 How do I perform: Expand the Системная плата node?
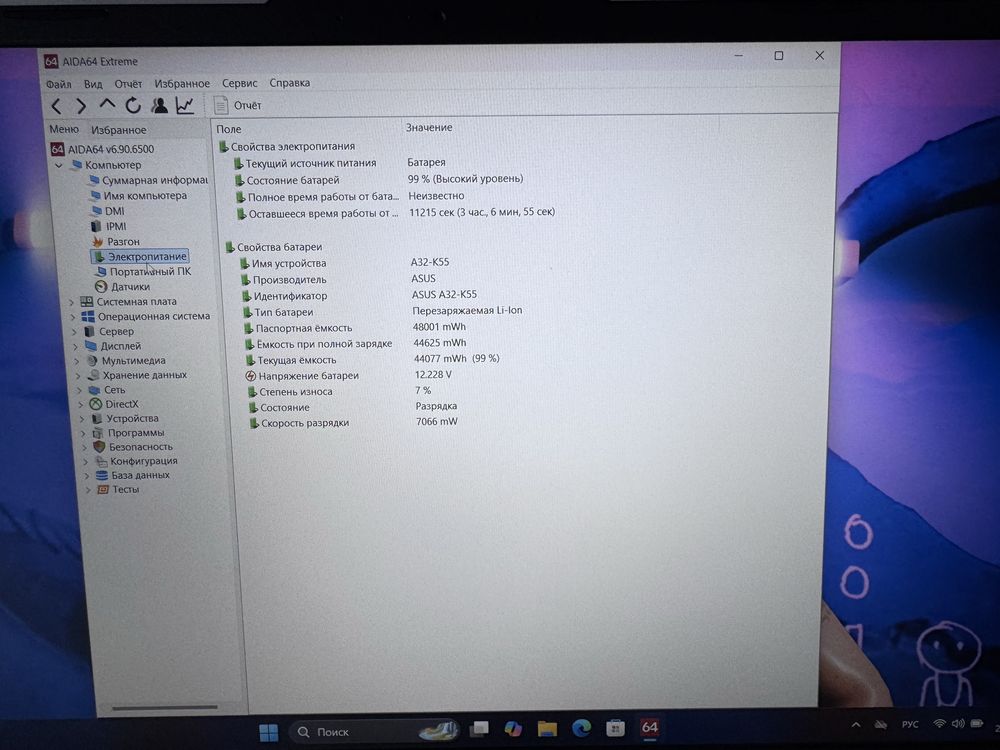click(72, 302)
